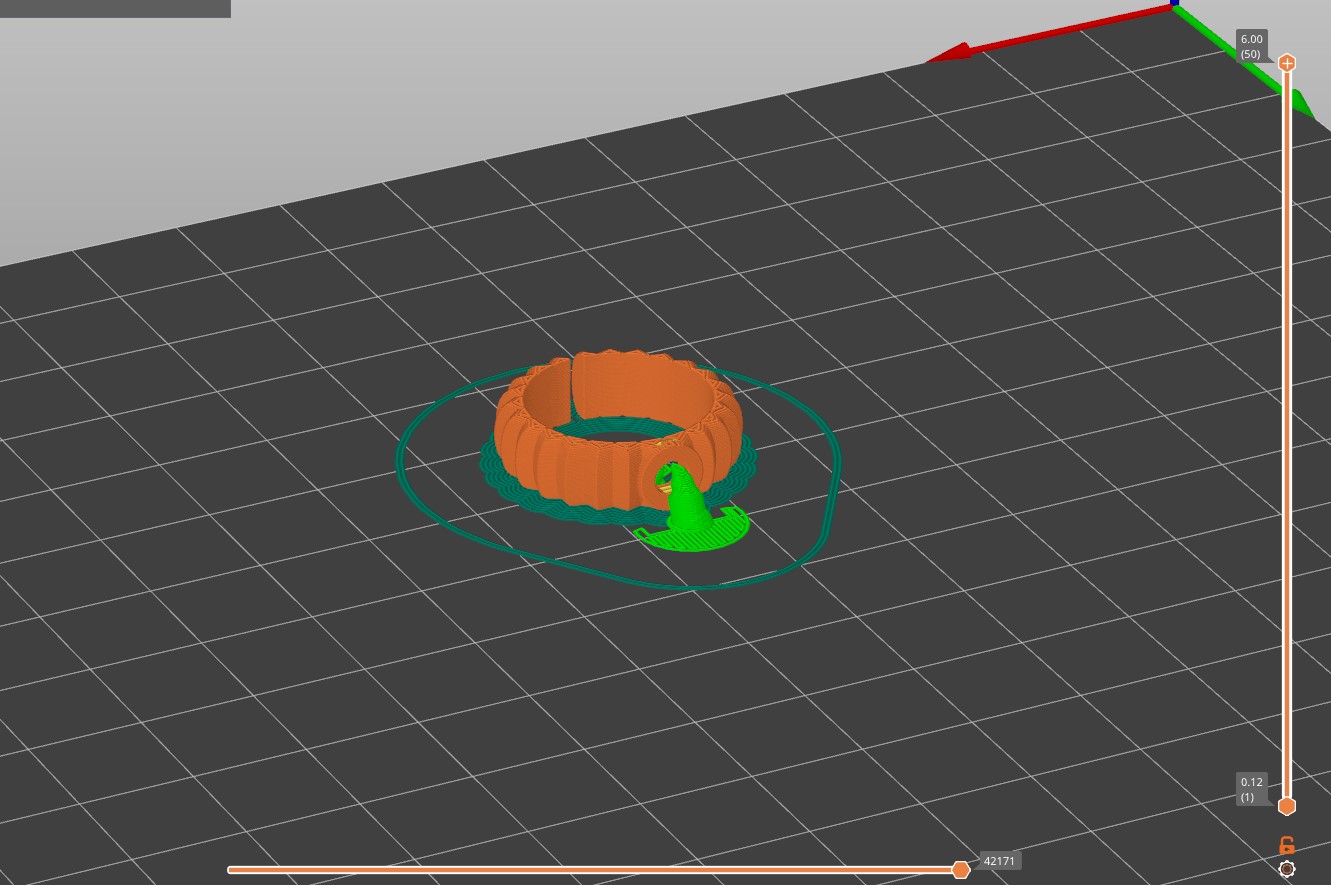
Task: Click the horizontal move slider thumb
Action: [x=961, y=870]
